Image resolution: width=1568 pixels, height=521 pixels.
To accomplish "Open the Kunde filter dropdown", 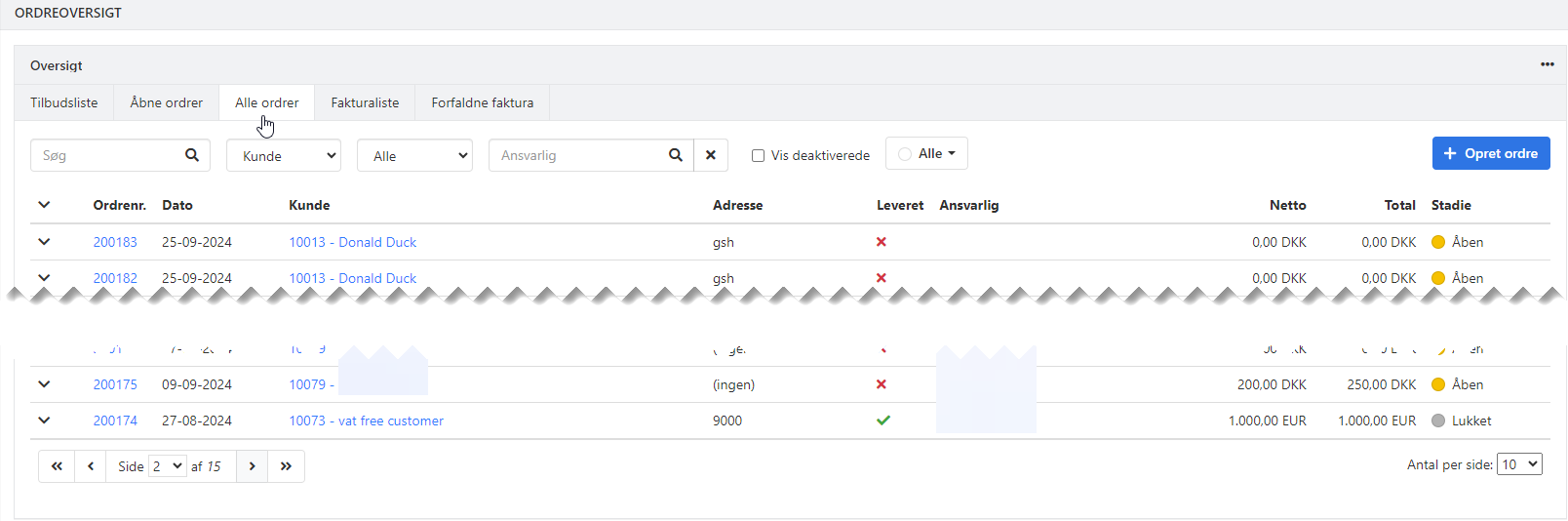I will coord(283,156).
